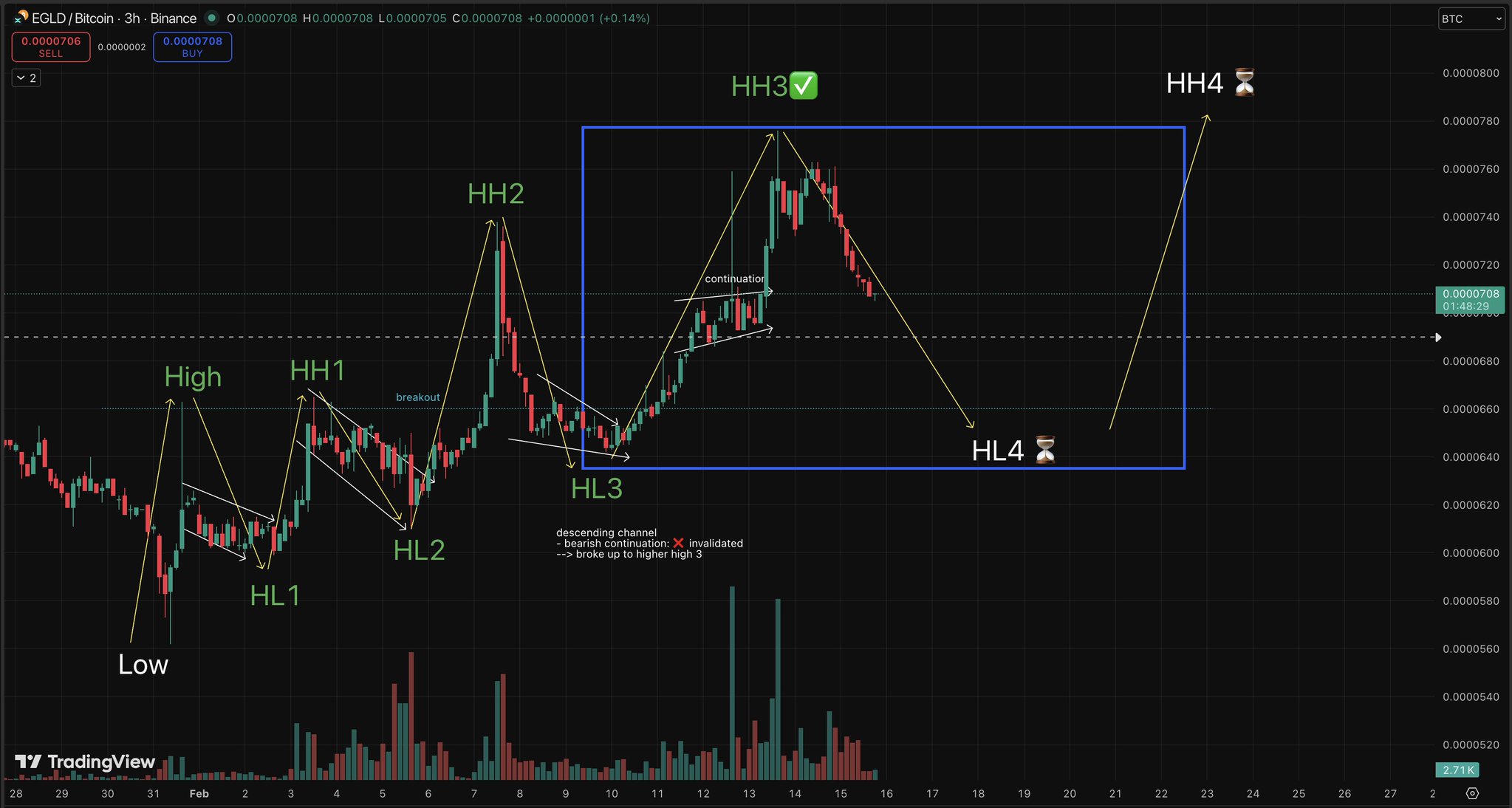Image resolution: width=1512 pixels, height=808 pixels.
Task: Click the red X invalidated marker
Action: click(x=678, y=543)
